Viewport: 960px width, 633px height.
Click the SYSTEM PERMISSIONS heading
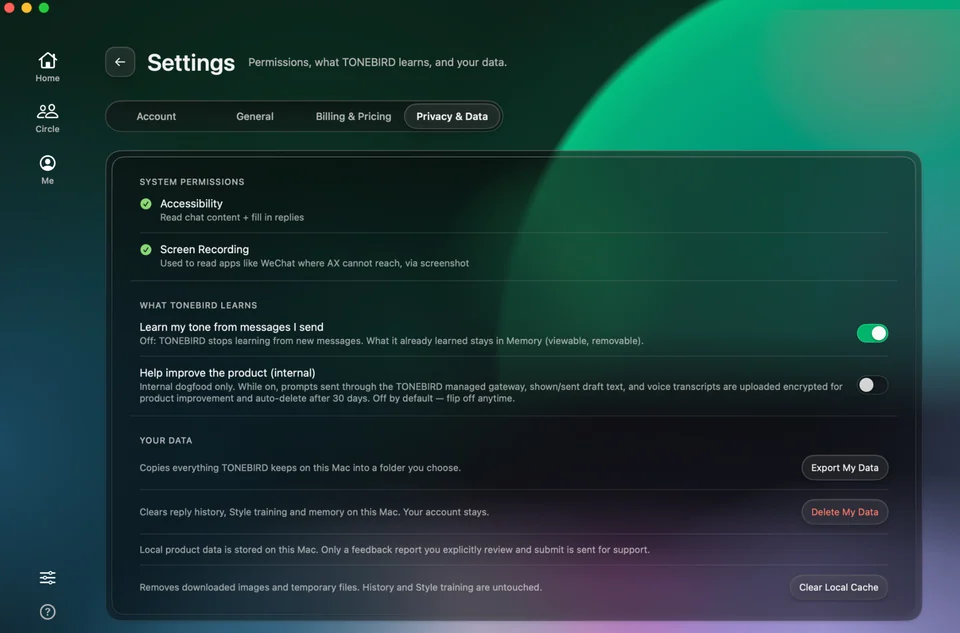[x=192, y=182]
